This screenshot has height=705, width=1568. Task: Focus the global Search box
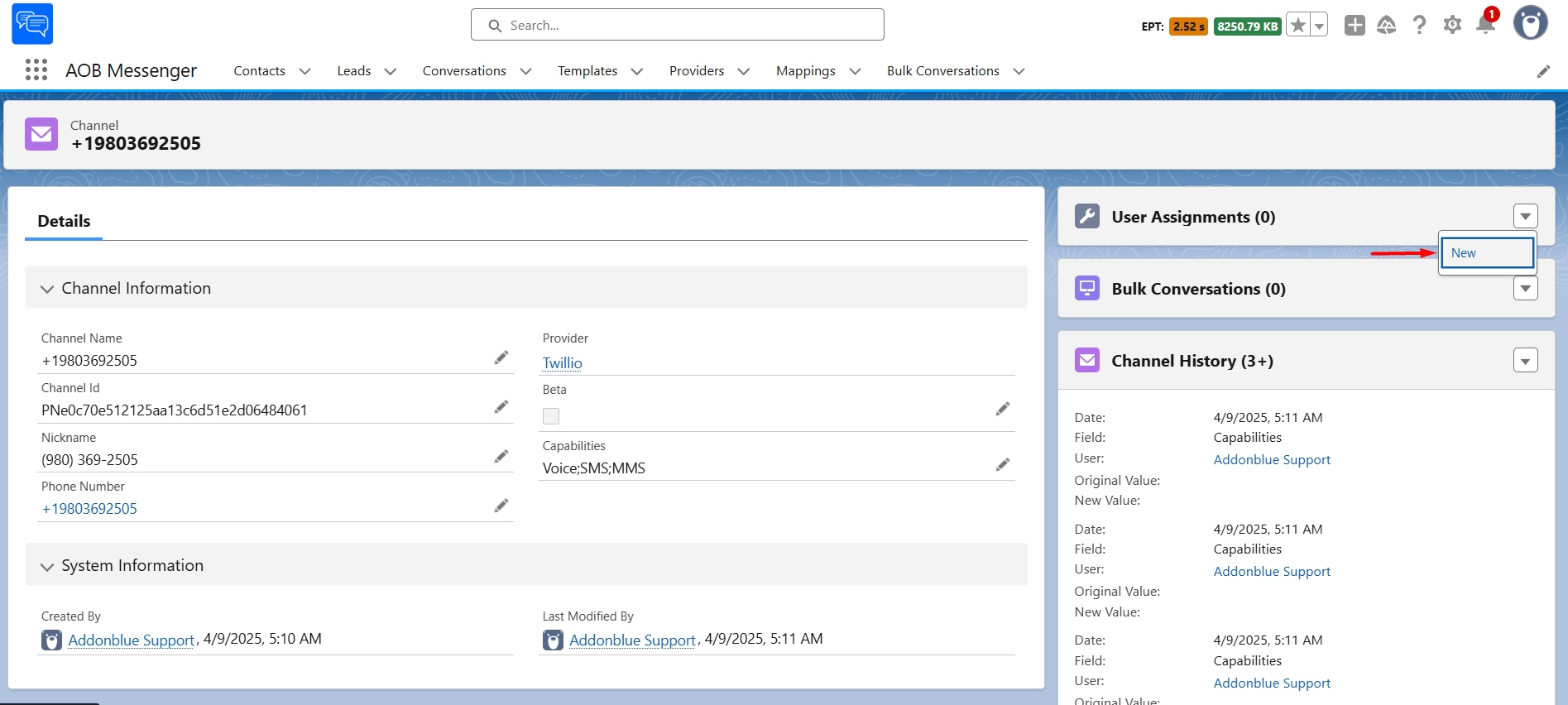pyautogui.click(x=678, y=25)
